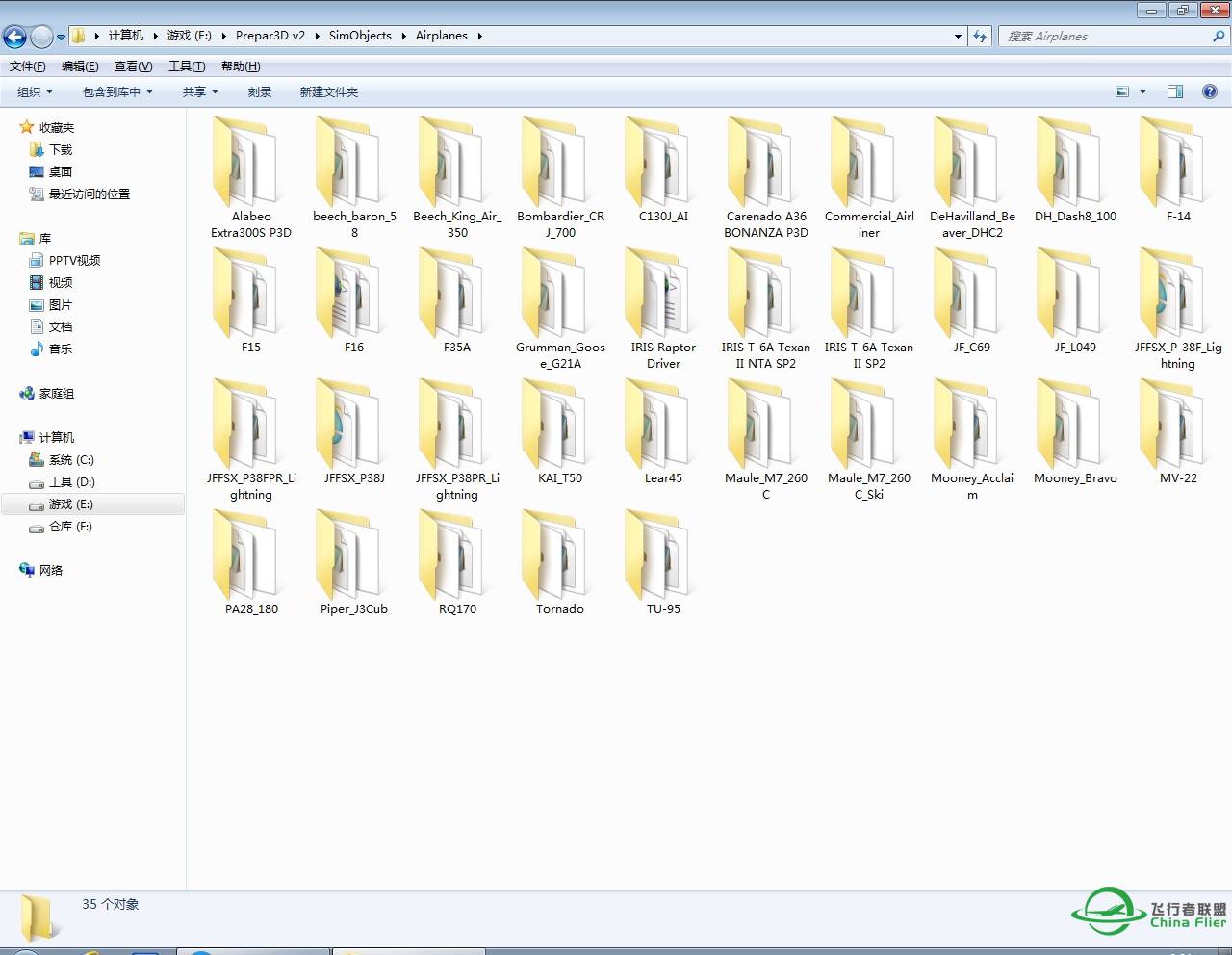Open the JFFSX_P38J folder
The width and height of the screenshot is (1232, 955).
[354, 431]
